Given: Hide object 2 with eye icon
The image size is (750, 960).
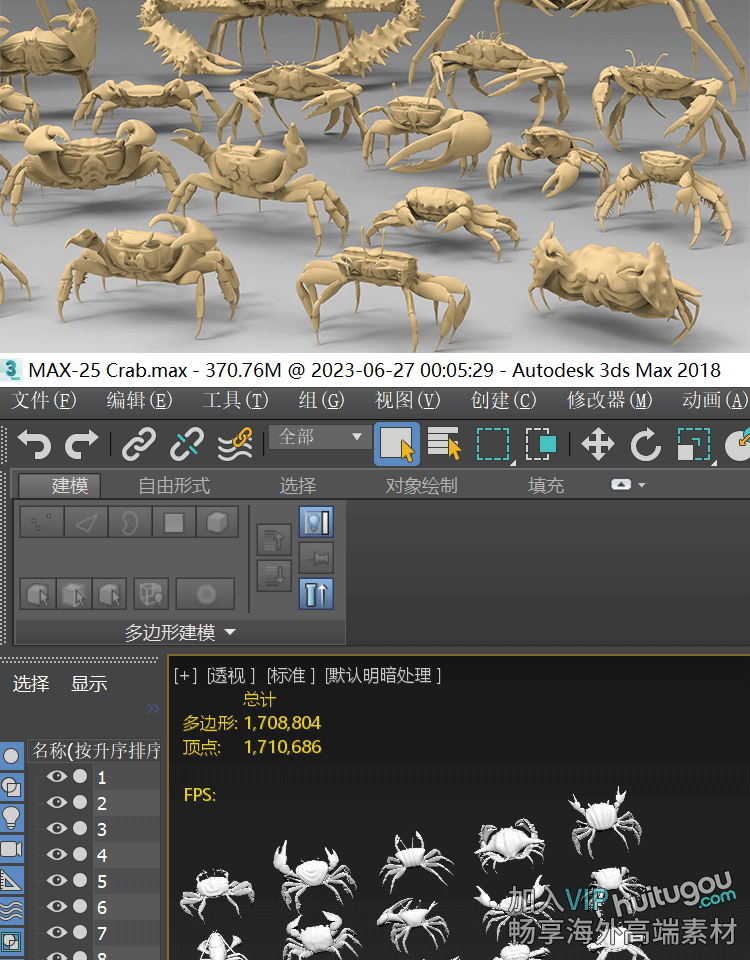Looking at the screenshot, I should pyautogui.click(x=57, y=802).
